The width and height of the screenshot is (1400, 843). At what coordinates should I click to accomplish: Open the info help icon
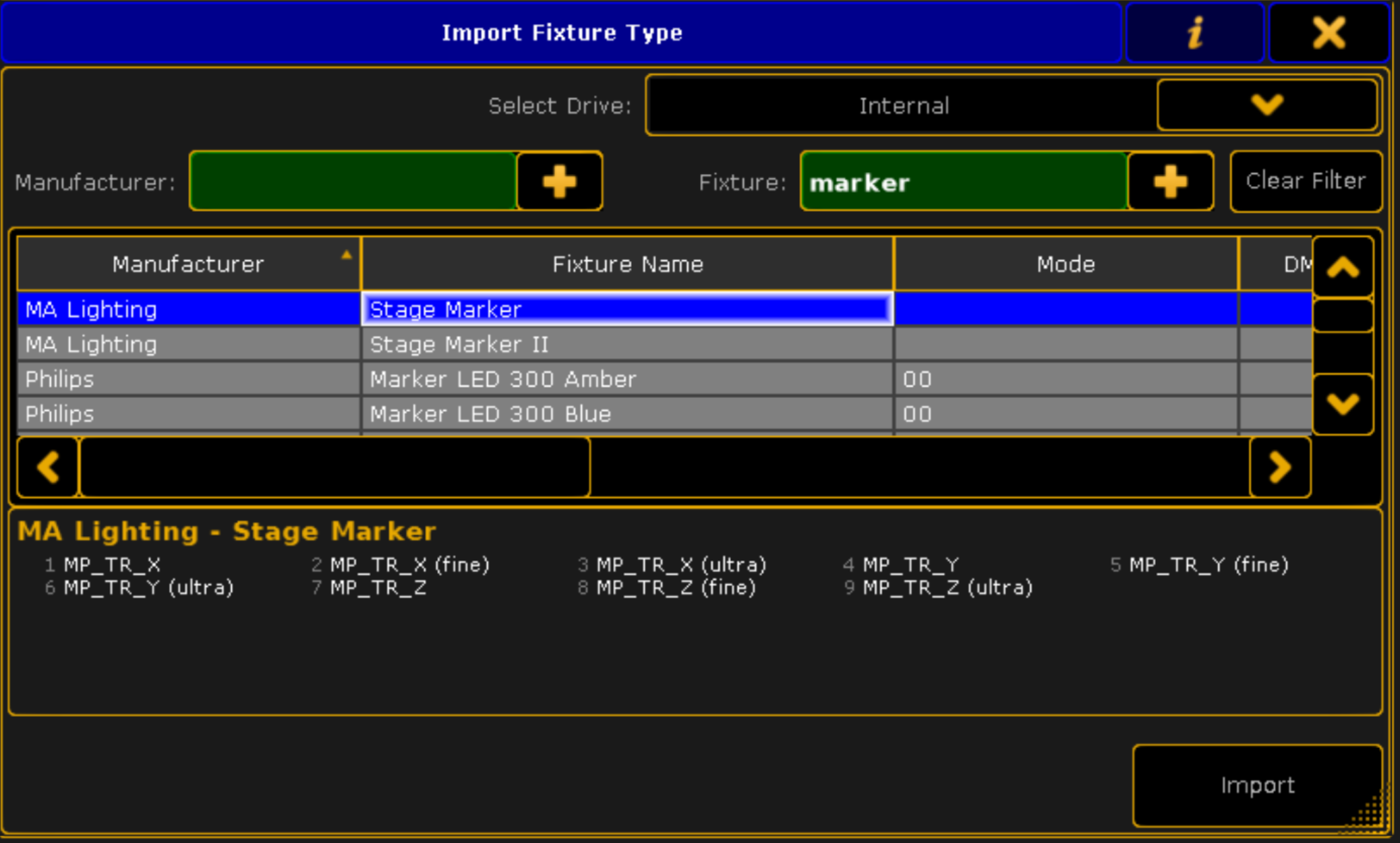coord(1194,32)
